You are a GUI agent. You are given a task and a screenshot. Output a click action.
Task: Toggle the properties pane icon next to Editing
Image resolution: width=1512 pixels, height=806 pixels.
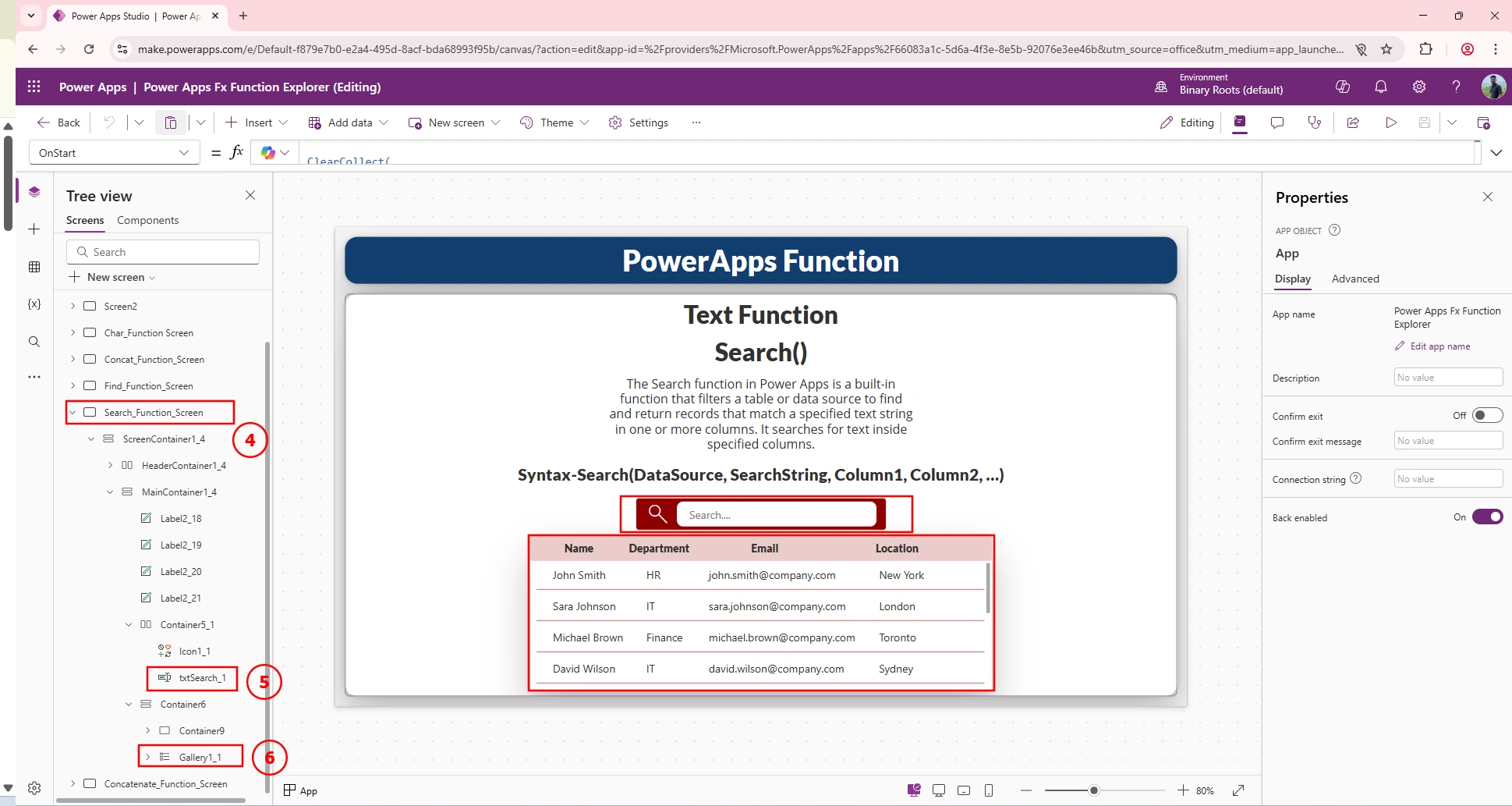coord(1240,122)
